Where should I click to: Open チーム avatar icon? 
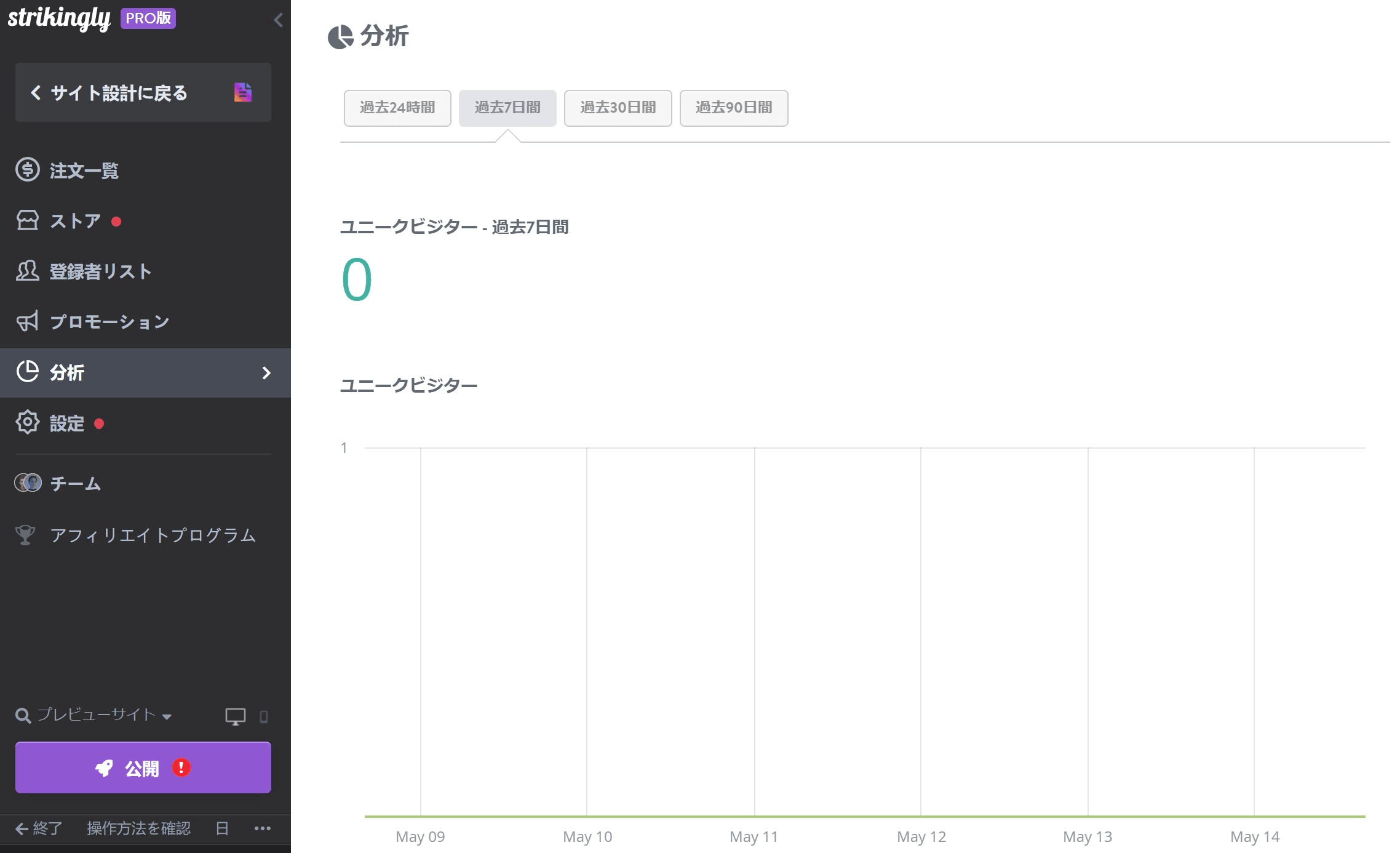tap(28, 483)
